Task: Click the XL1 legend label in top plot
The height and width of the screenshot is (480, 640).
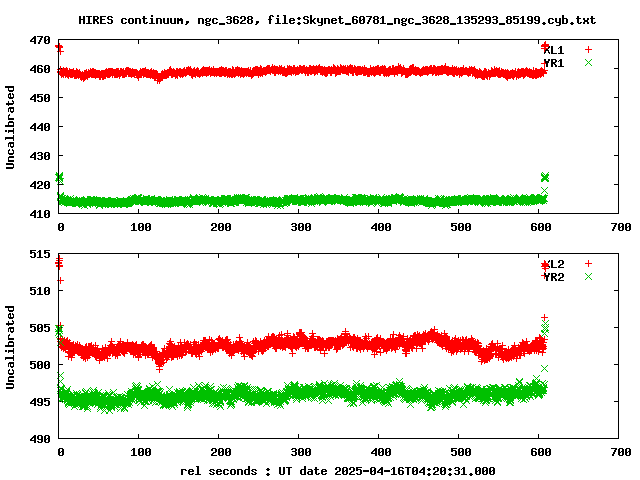Action: [554, 50]
